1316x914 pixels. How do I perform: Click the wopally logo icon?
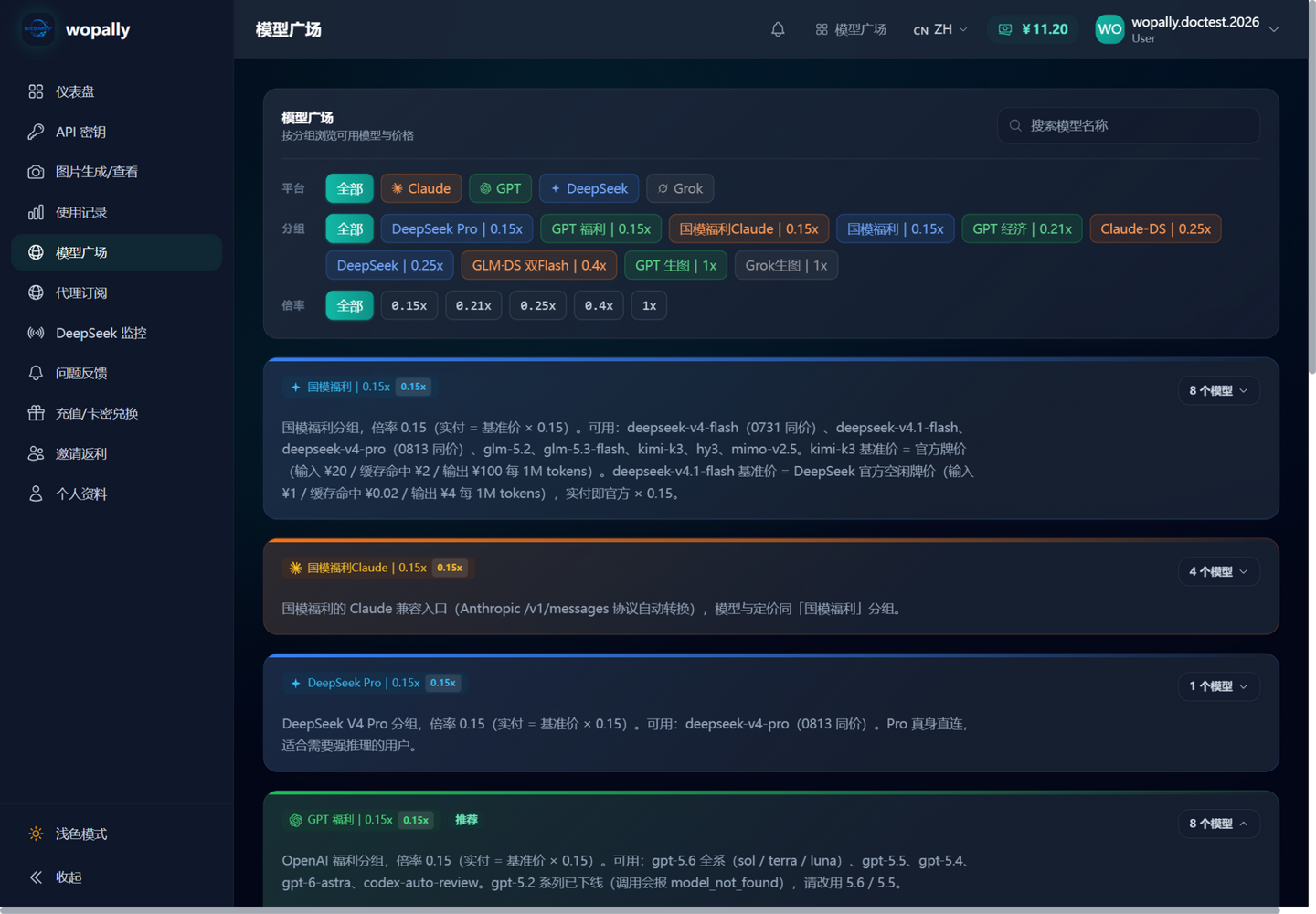point(37,29)
